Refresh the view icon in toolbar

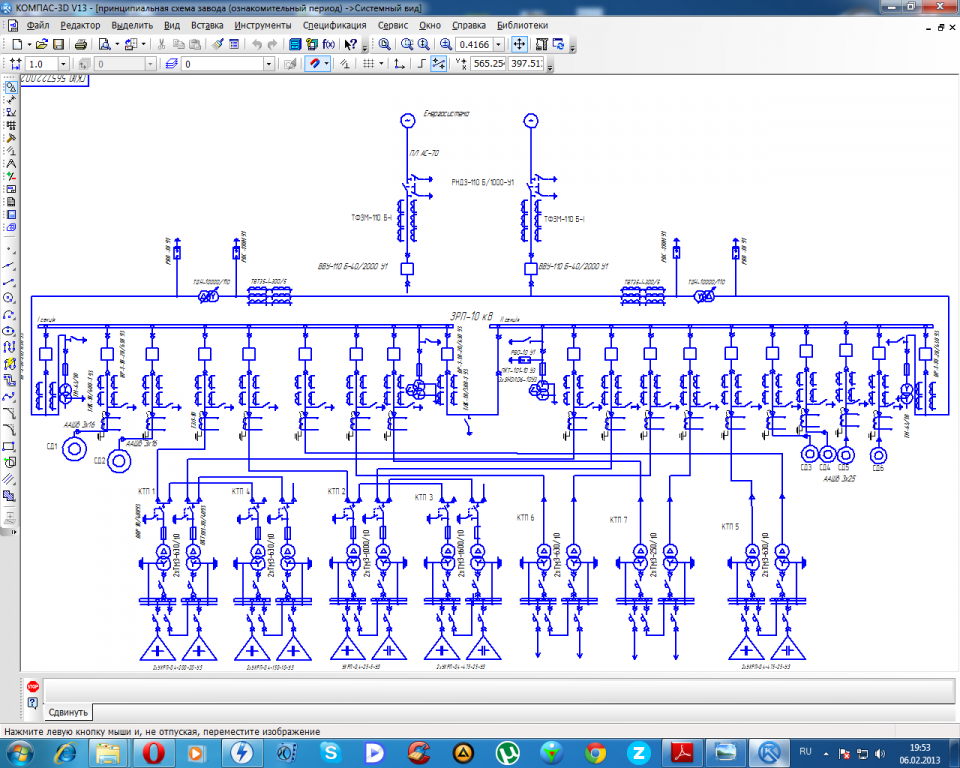coord(558,44)
